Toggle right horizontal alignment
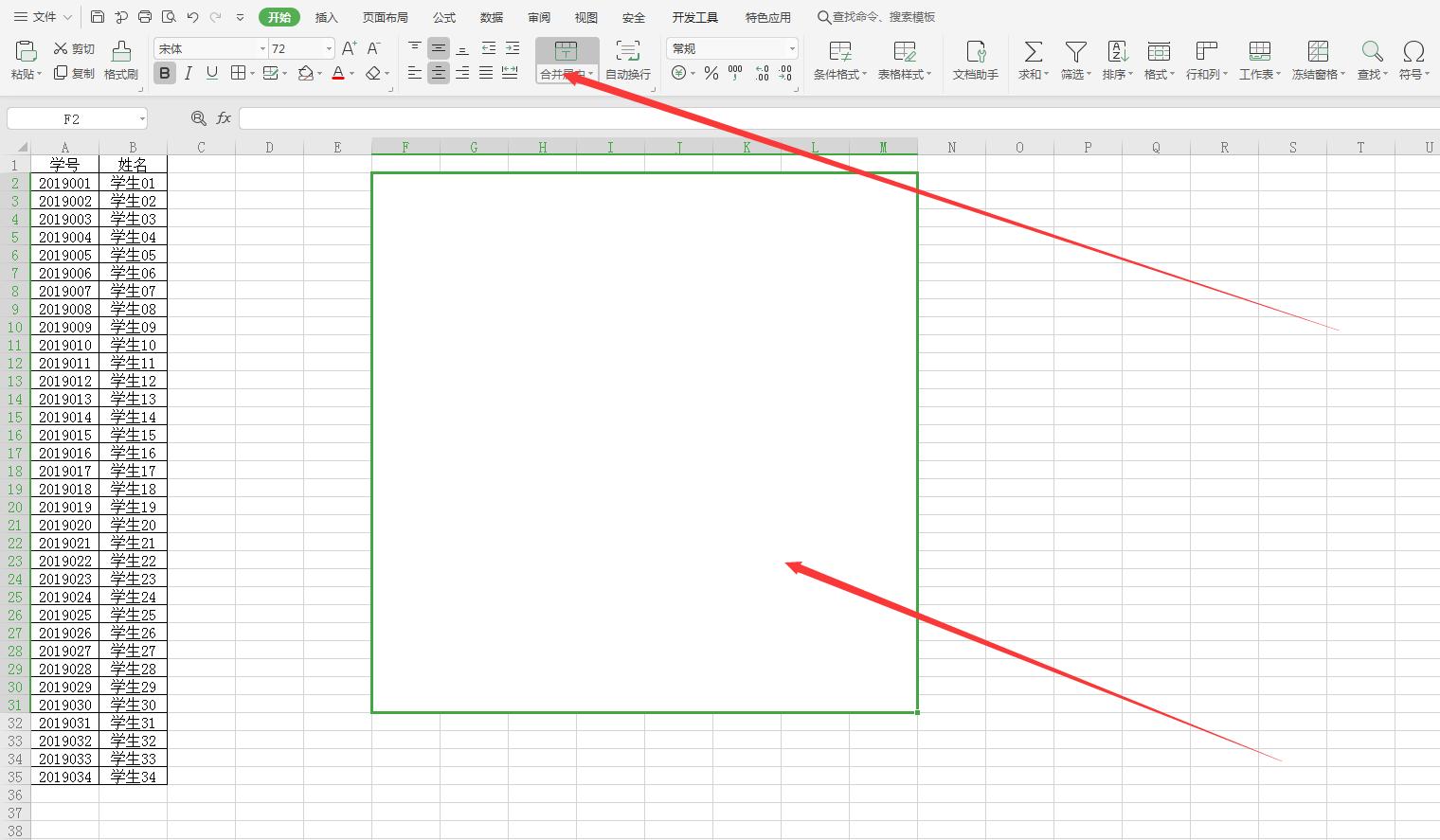 [x=462, y=73]
